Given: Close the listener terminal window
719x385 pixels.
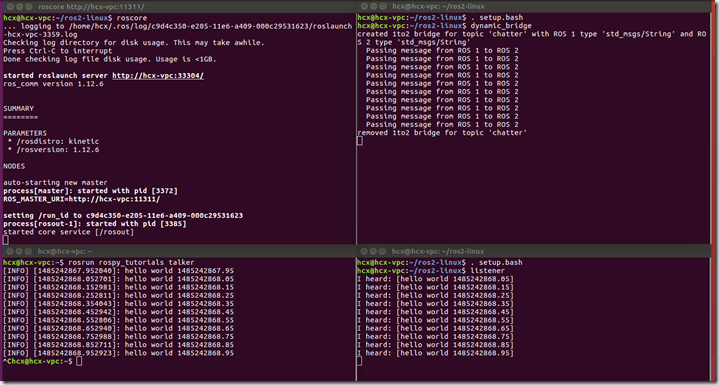Looking at the screenshot, I should tap(365, 251).
